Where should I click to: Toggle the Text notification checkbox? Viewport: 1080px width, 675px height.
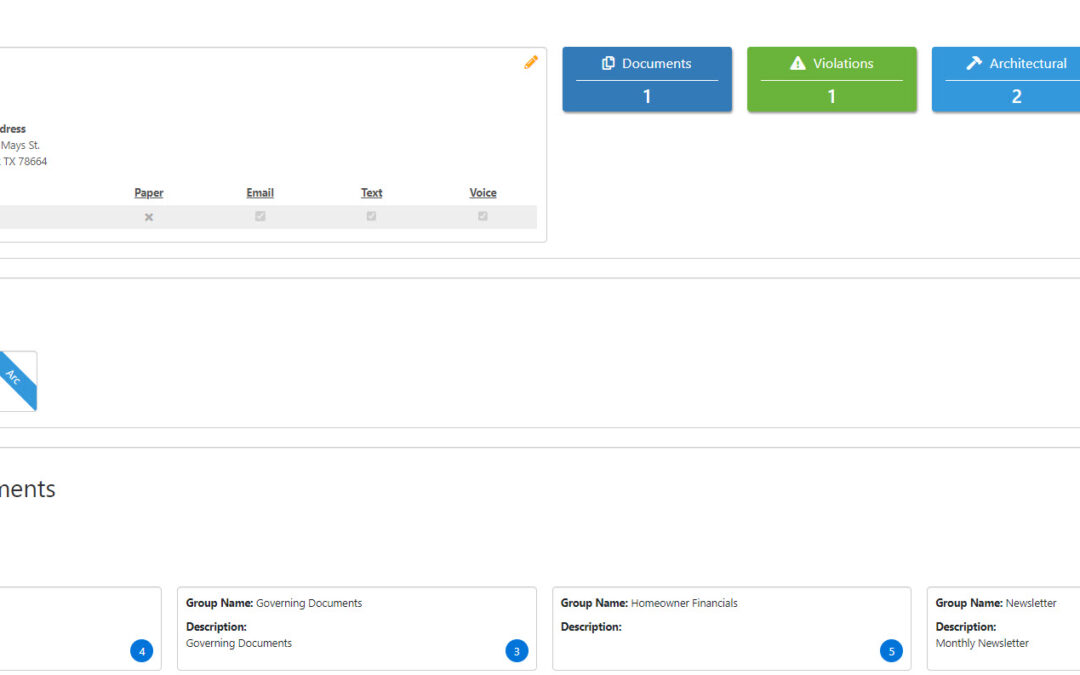[371, 216]
